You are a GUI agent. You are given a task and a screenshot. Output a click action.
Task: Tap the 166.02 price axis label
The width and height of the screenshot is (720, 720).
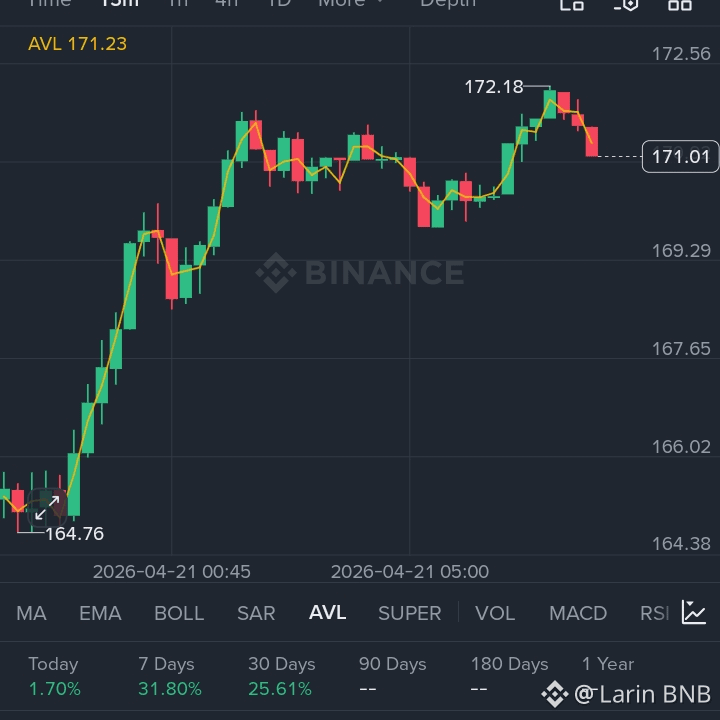681,447
